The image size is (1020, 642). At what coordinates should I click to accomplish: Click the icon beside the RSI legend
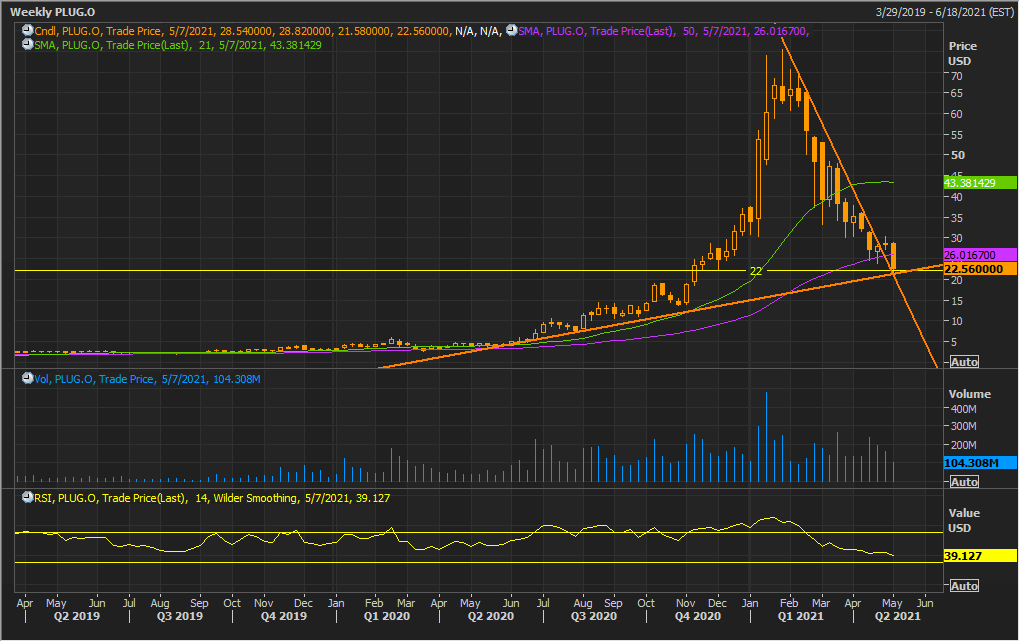tap(27, 498)
